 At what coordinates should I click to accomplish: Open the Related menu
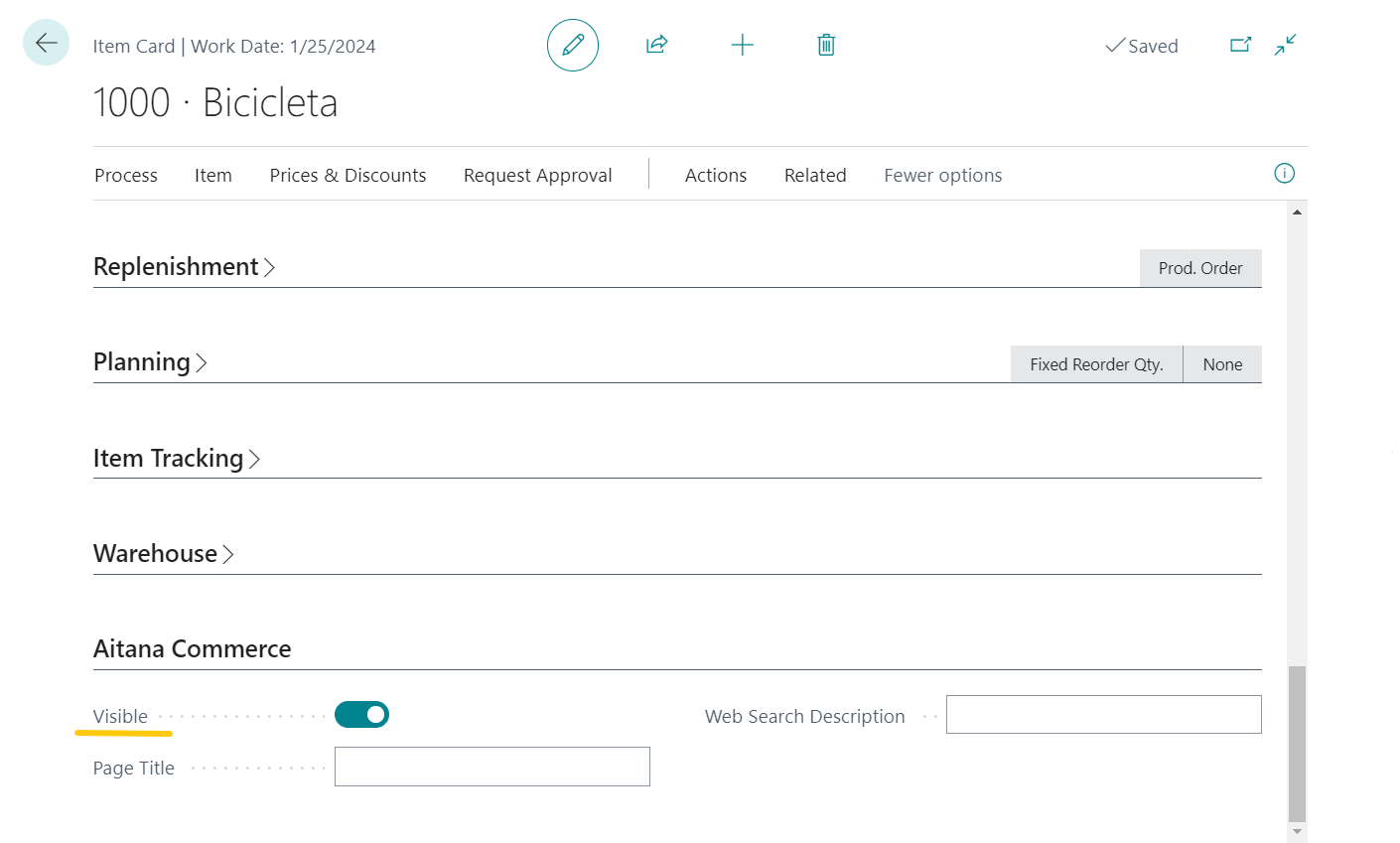click(x=815, y=176)
